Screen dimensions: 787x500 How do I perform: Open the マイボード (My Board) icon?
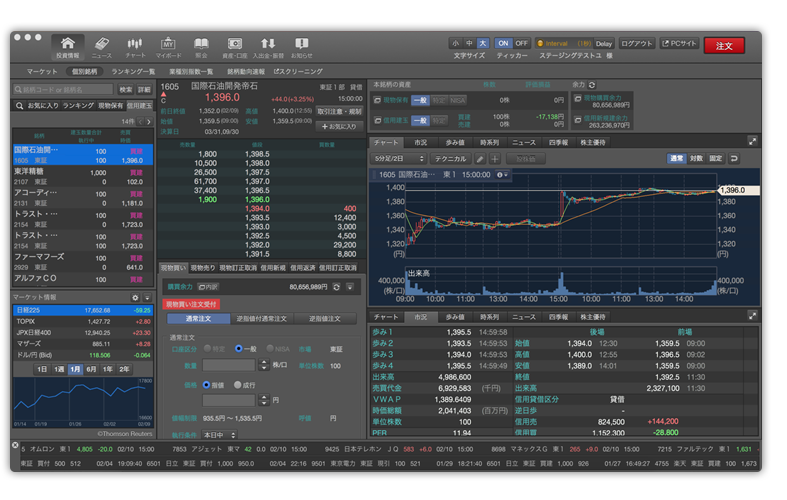(168, 46)
